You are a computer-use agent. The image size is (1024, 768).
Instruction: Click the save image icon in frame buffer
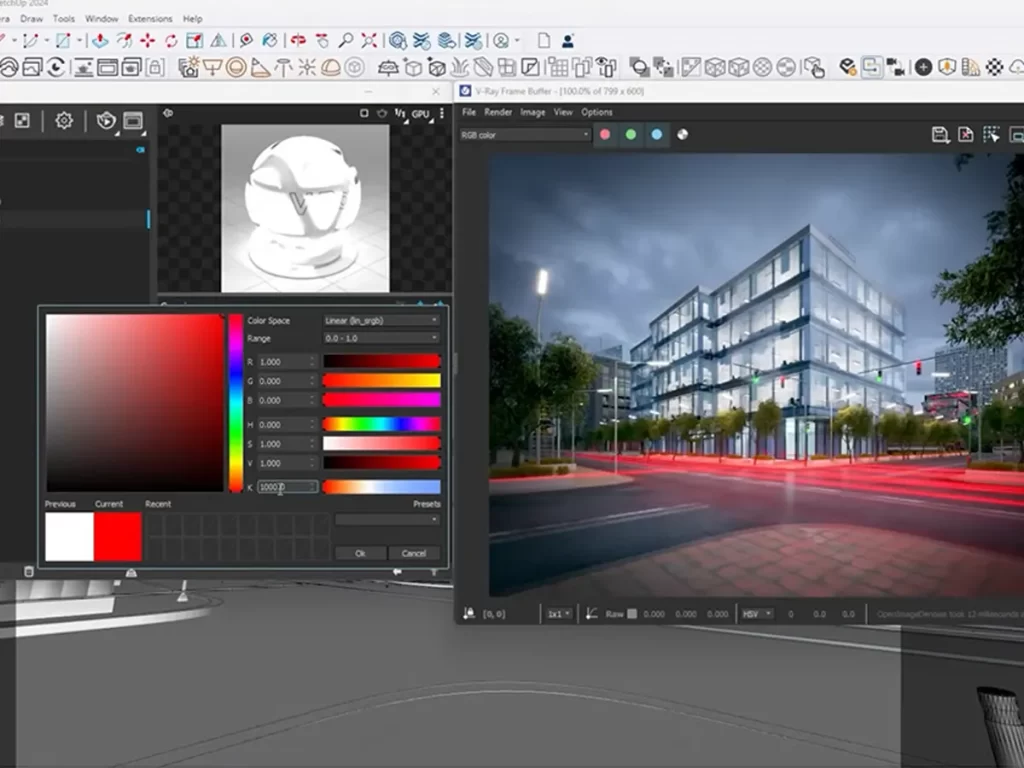[940, 135]
